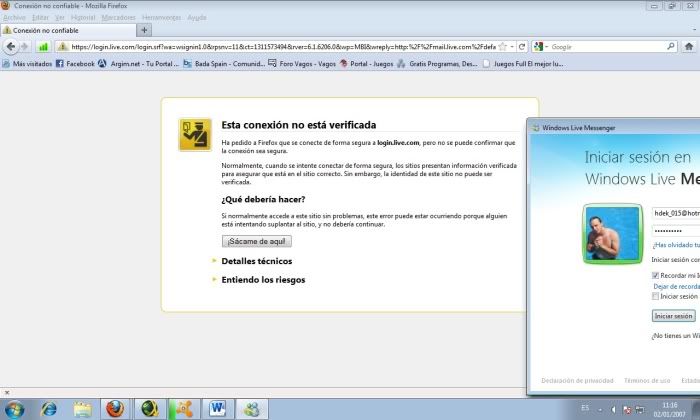The width and height of the screenshot is (700, 420).
Task: Open the Bada Spain bookmark
Action: [225, 64]
